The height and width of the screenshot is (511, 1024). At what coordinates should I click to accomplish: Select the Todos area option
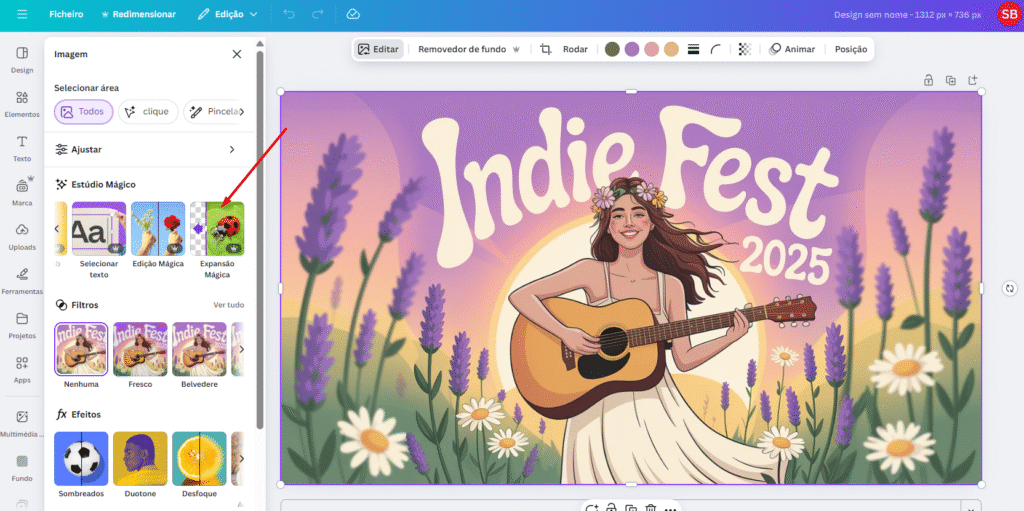point(84,112)
